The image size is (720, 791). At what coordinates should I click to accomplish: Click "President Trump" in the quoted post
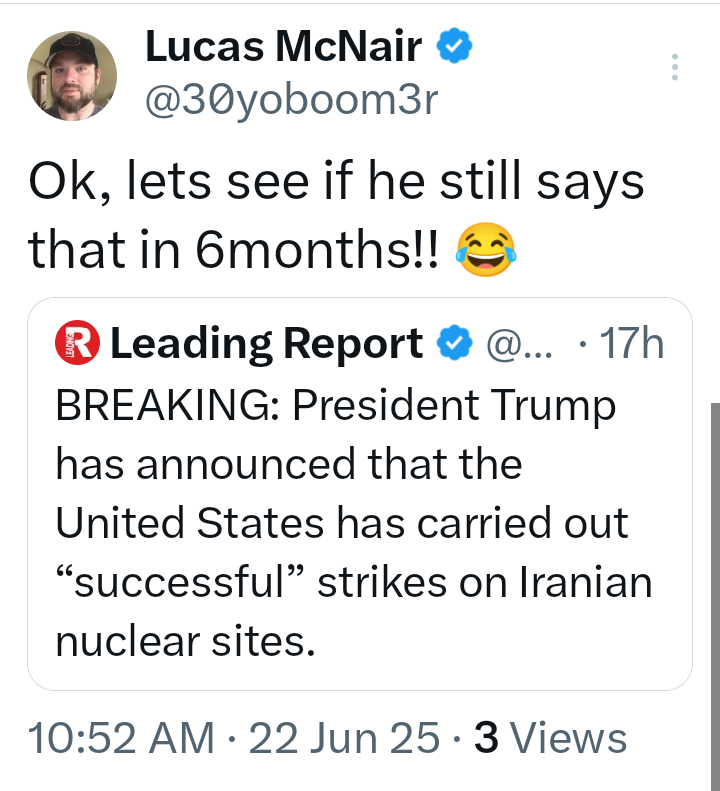pyautogui.click(x=454, y=406)
